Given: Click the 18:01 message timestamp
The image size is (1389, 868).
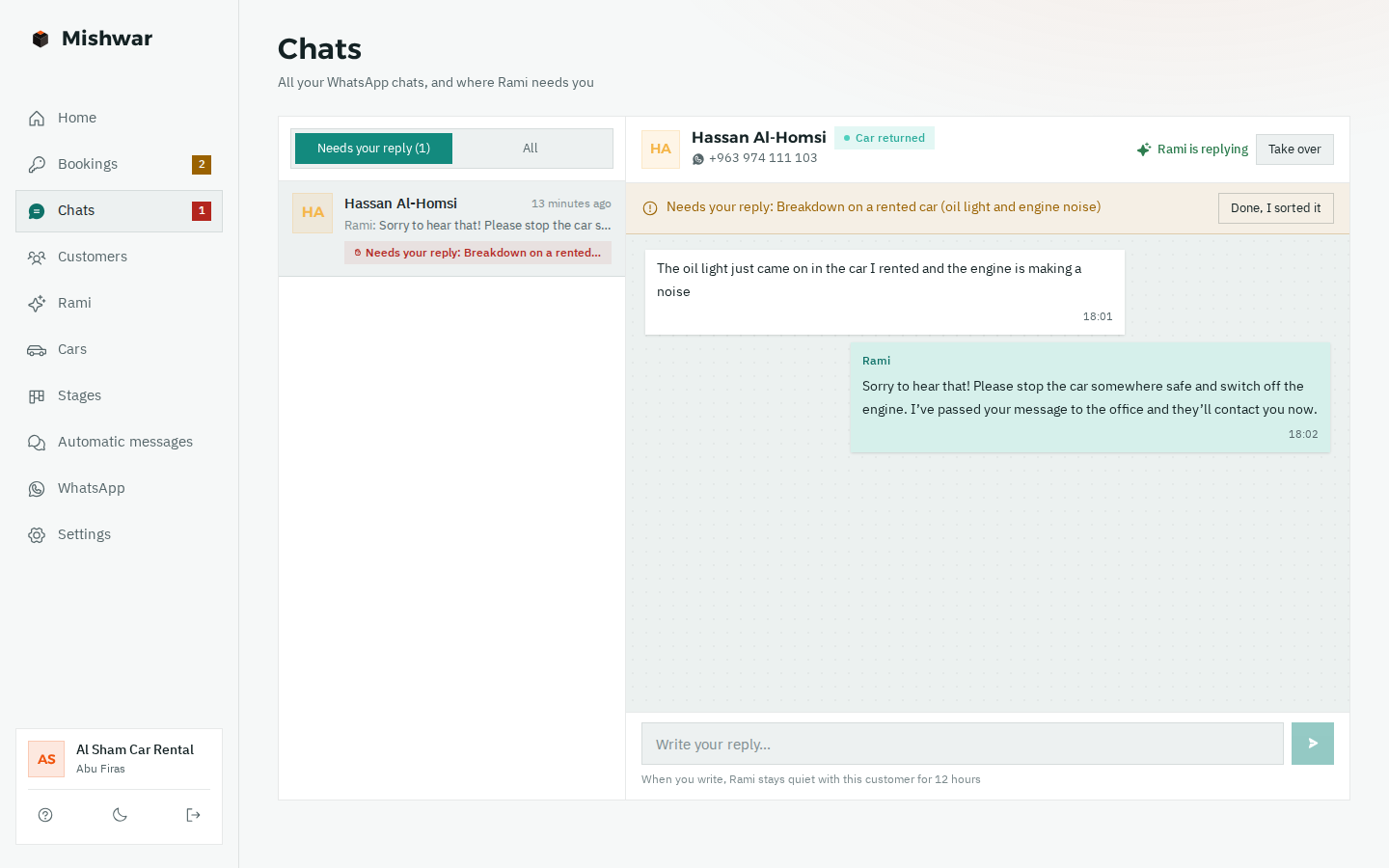Looking at the screenshot, I should pyautogui.click(x=1098, y=316).
